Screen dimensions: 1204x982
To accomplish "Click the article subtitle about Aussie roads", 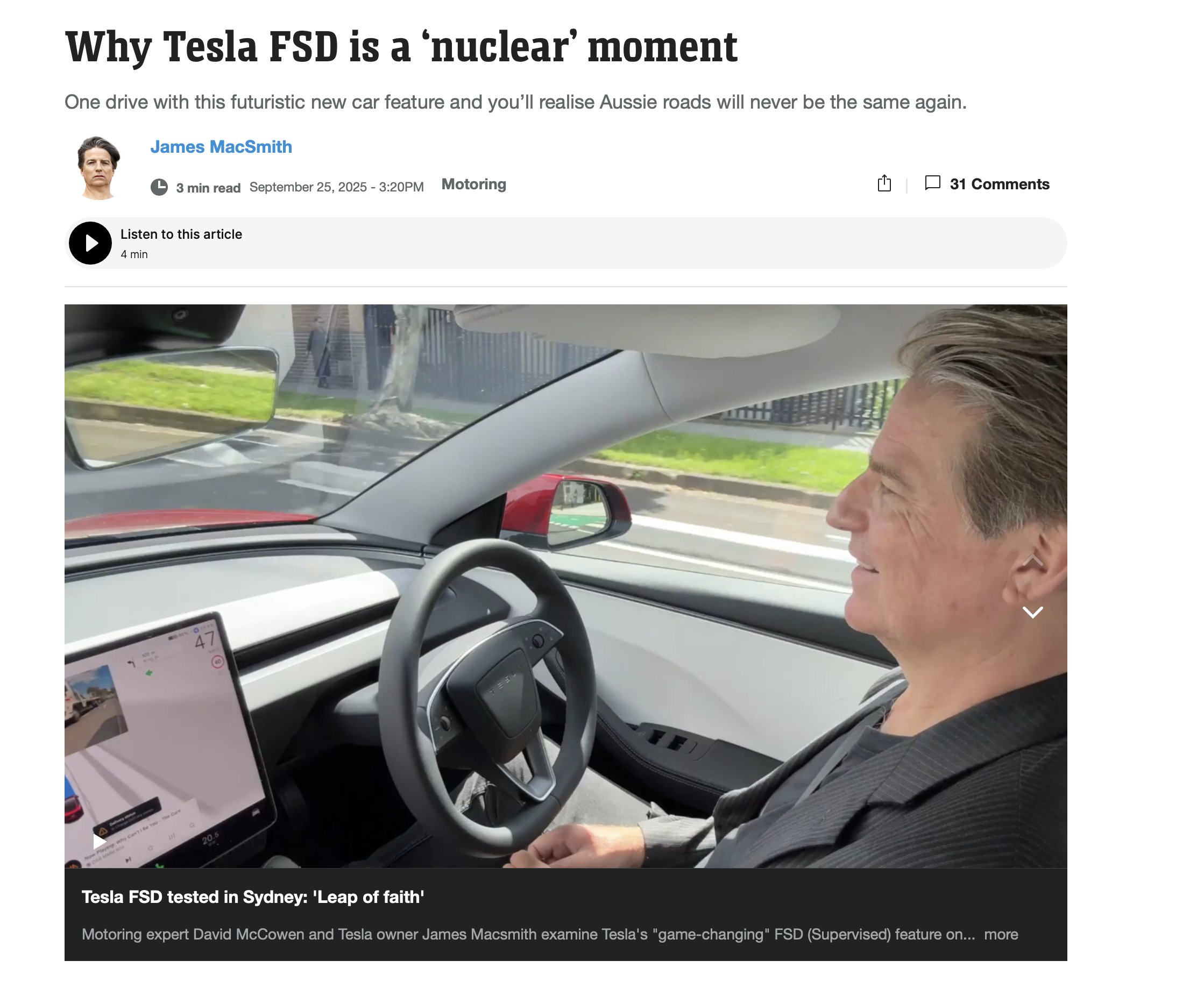I will click(x=515, y=102).
